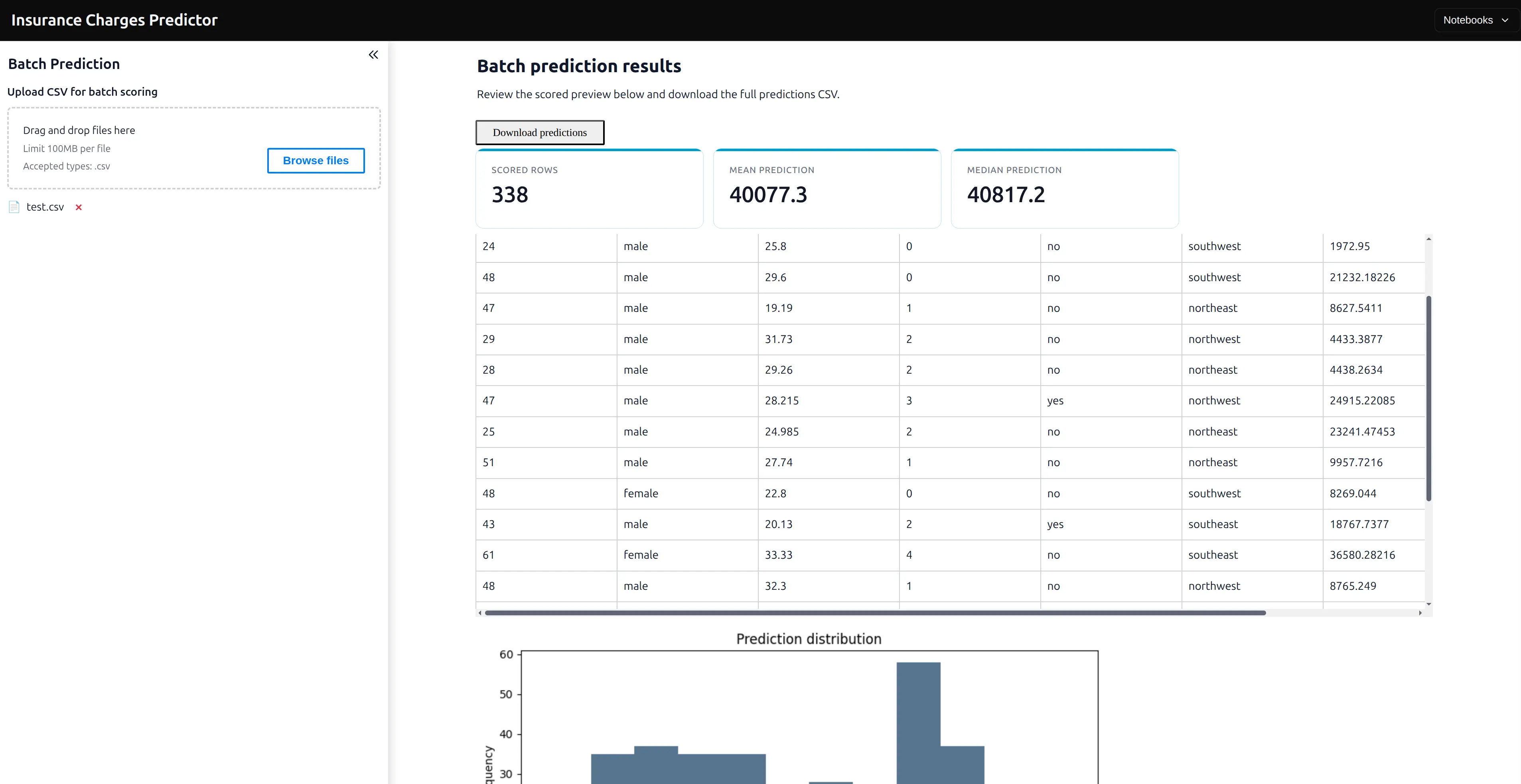Click BMI cell 31.73
Image resolution: width=1521 pixels, height=784 pixels.
(829, 339)
